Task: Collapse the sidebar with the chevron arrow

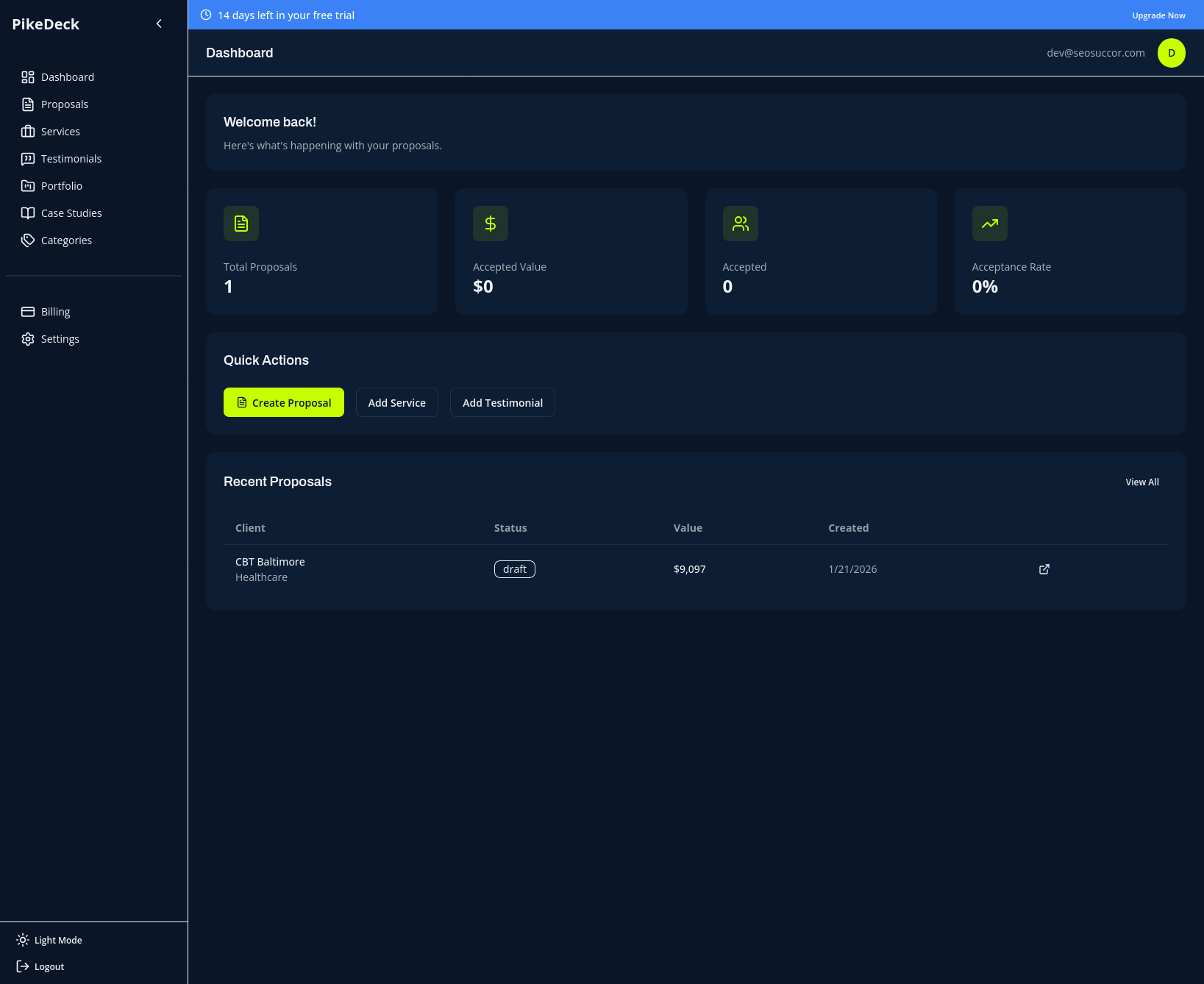Action: 159,24
